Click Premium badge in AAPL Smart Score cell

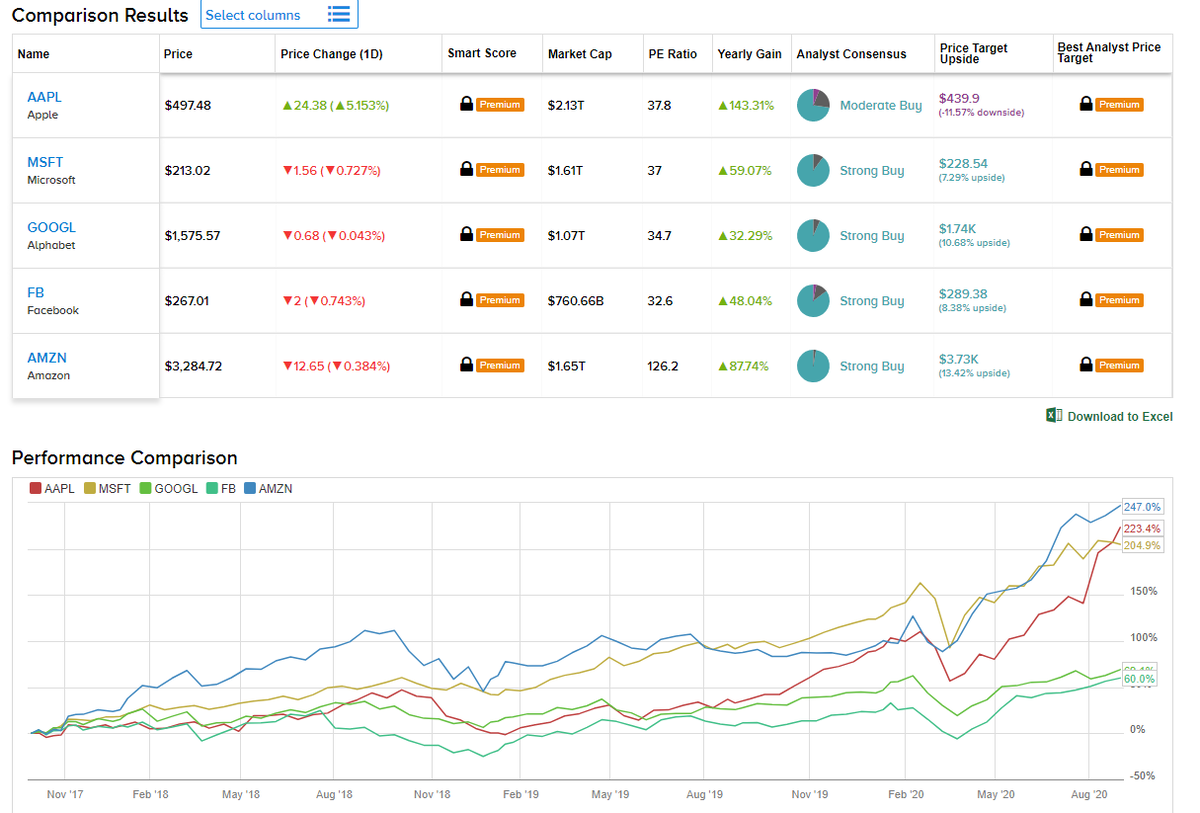click(500, 105)
